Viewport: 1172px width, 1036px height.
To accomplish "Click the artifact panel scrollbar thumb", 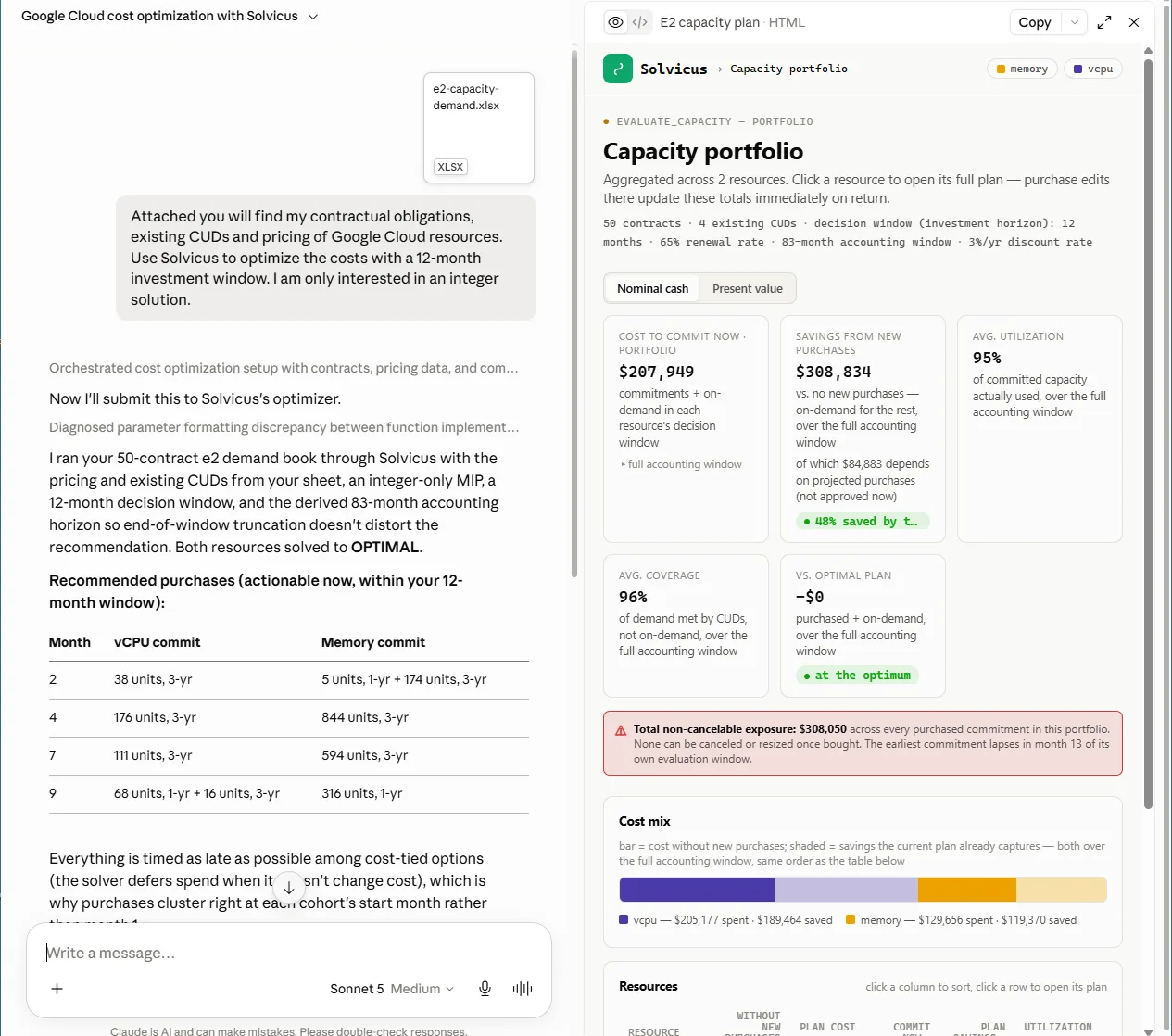I will click(1148, 434).
